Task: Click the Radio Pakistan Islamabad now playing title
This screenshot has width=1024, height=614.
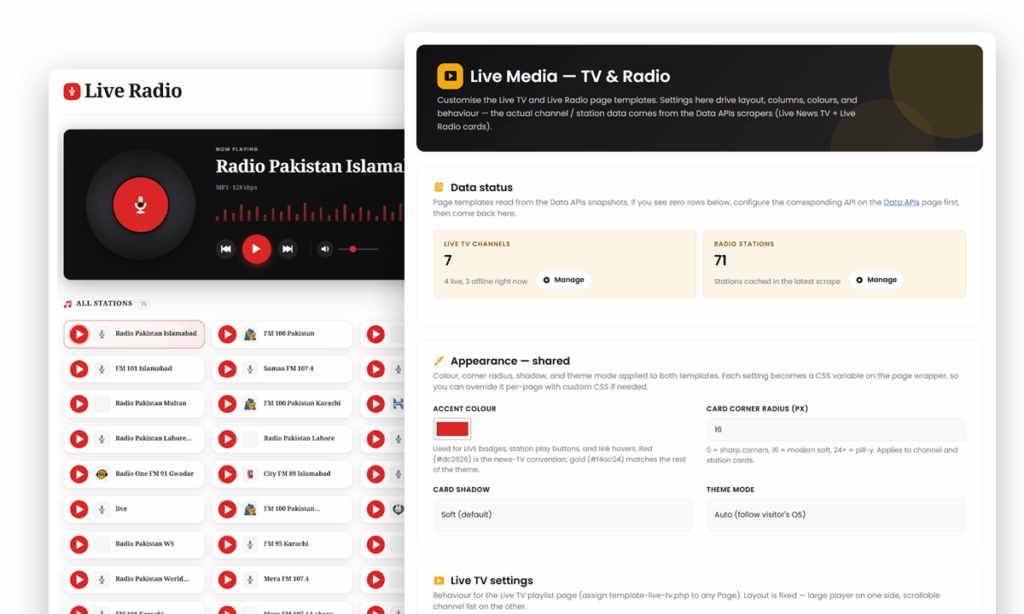Action: (x=310, y=167)
